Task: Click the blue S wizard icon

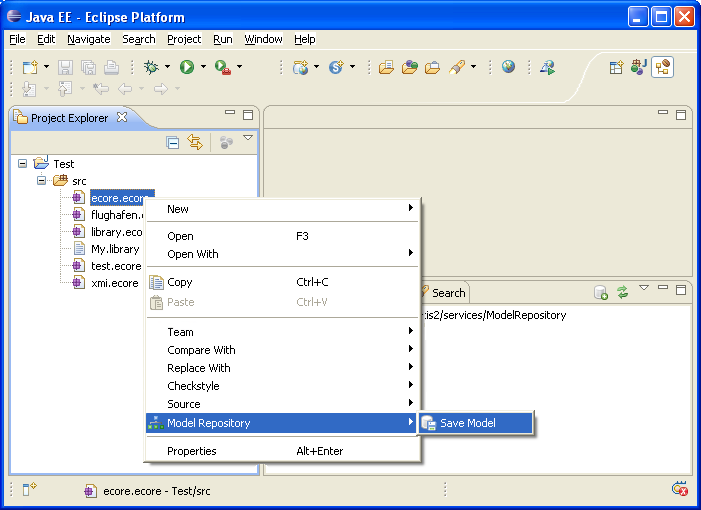Action: 336,67
